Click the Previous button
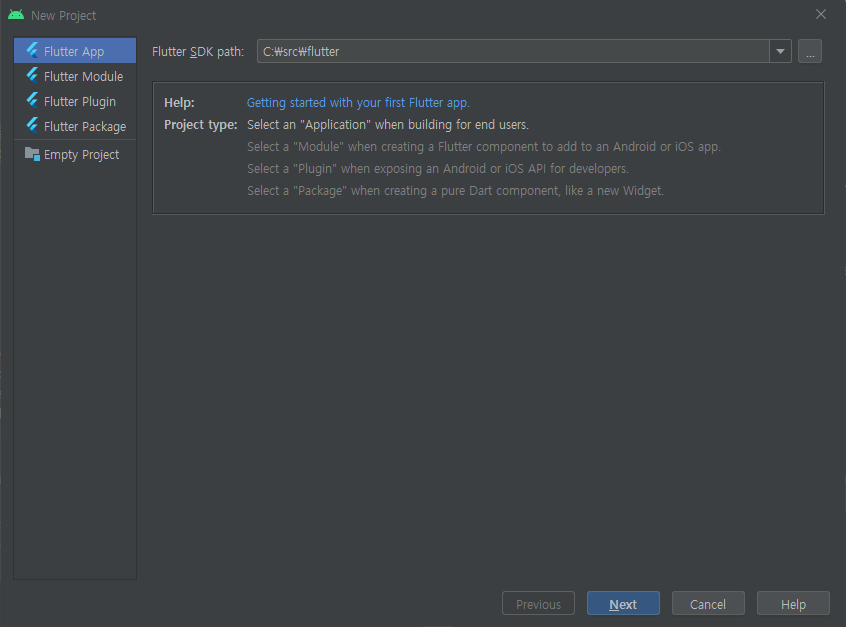The height and width of the screenshot is (627, 846). 538,604
